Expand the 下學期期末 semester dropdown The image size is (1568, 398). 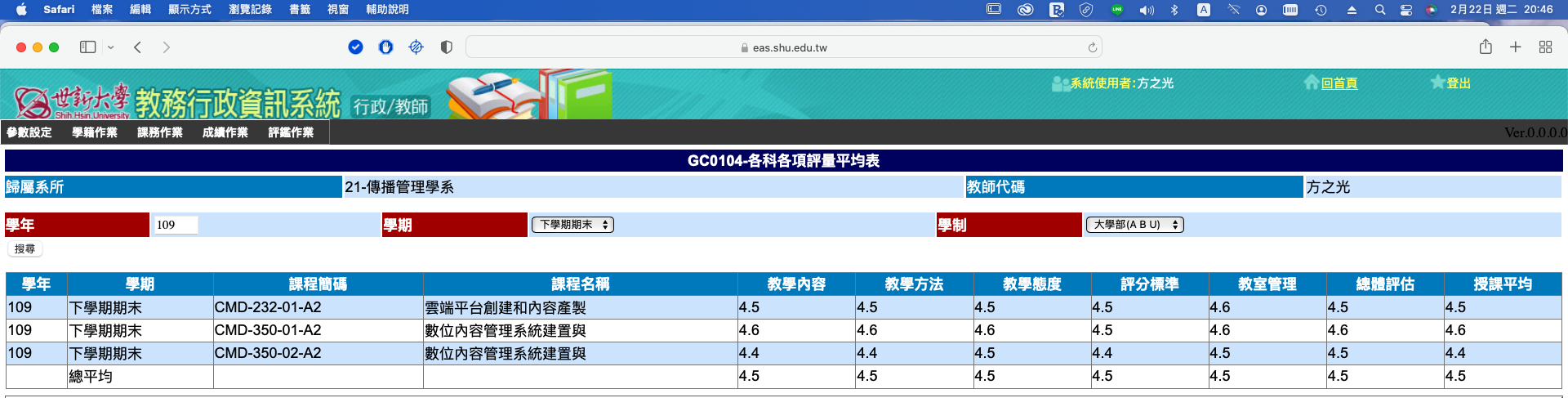[x=572, y=225]
